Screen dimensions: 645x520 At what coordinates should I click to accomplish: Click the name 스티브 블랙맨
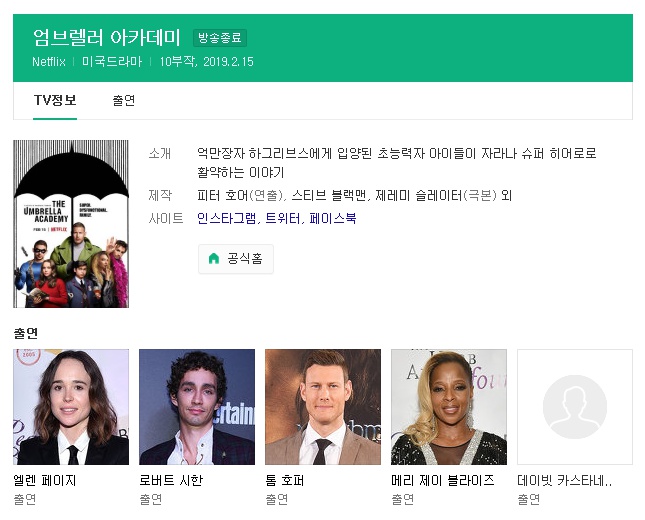pos(328,195)
